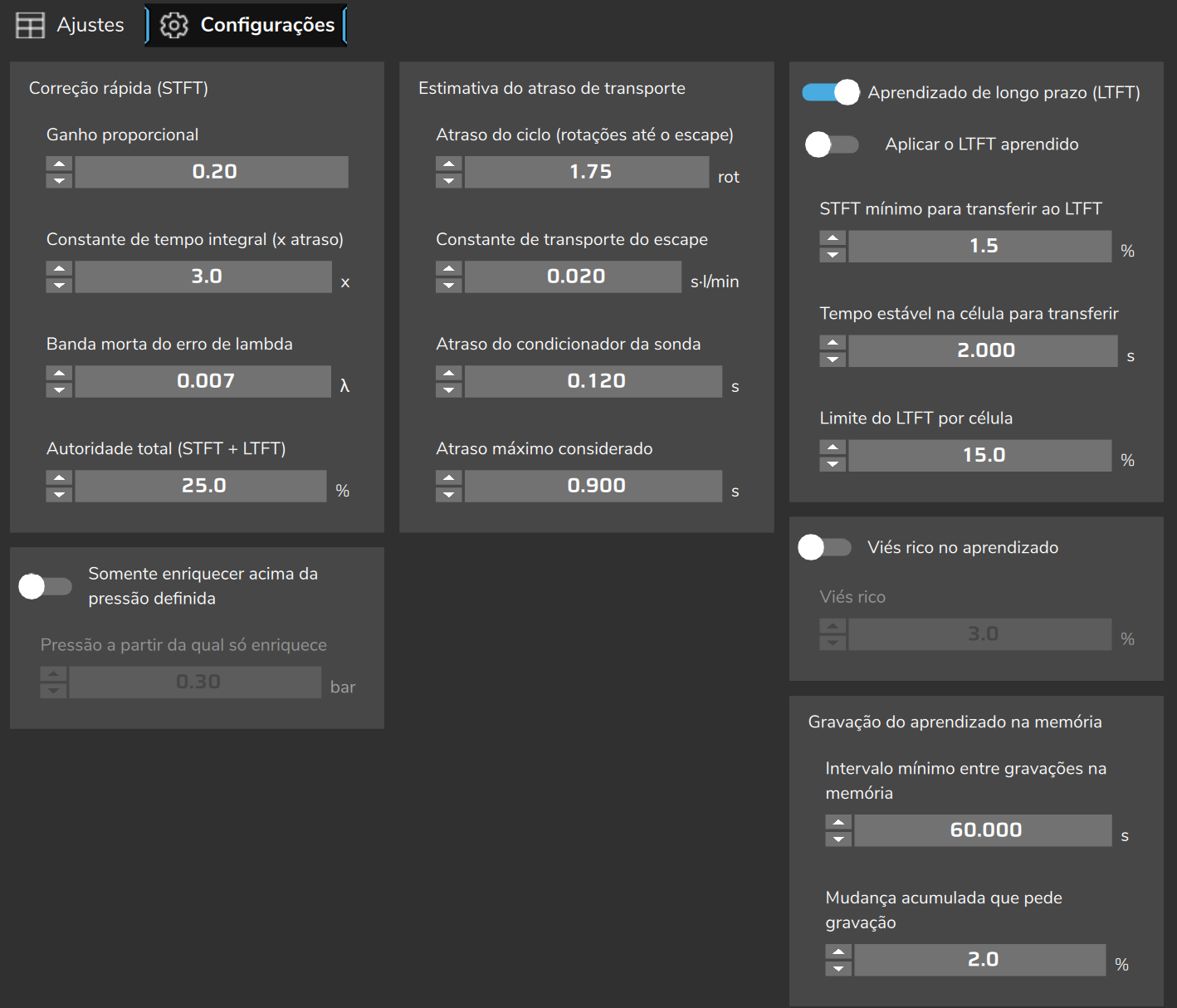Viewport: 1177px width, 1008px height.
Task: Increment Atraso do condicionador da sonda
Action: (x=449, y=373)
